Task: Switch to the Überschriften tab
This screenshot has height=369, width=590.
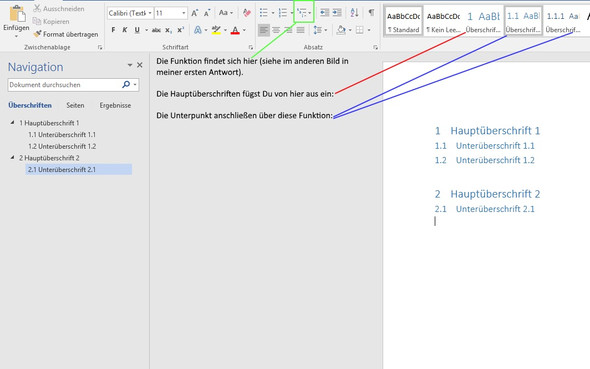Action: point(30,105)
